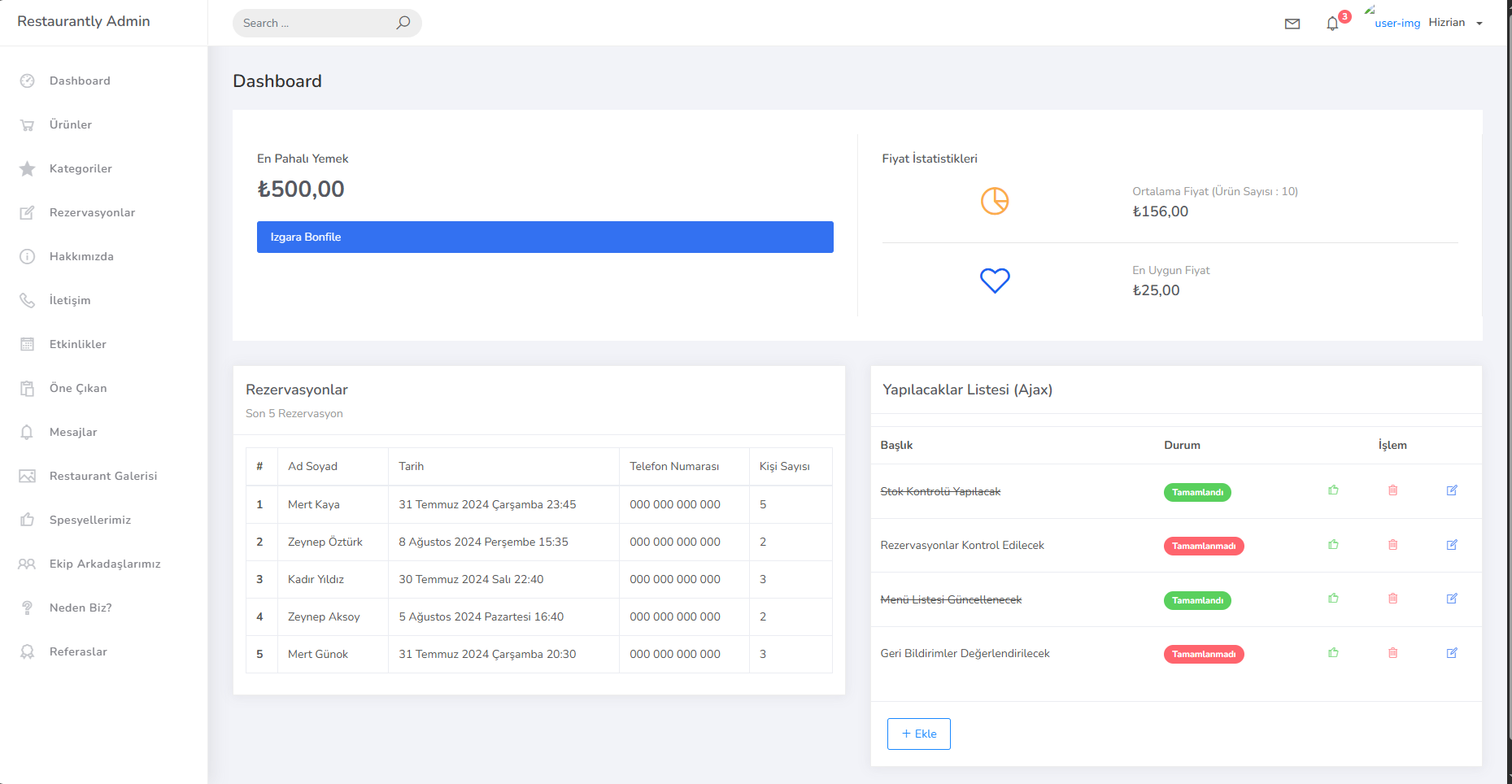
Task: Click the Ekle button to add task
Action: coord(918,734)
